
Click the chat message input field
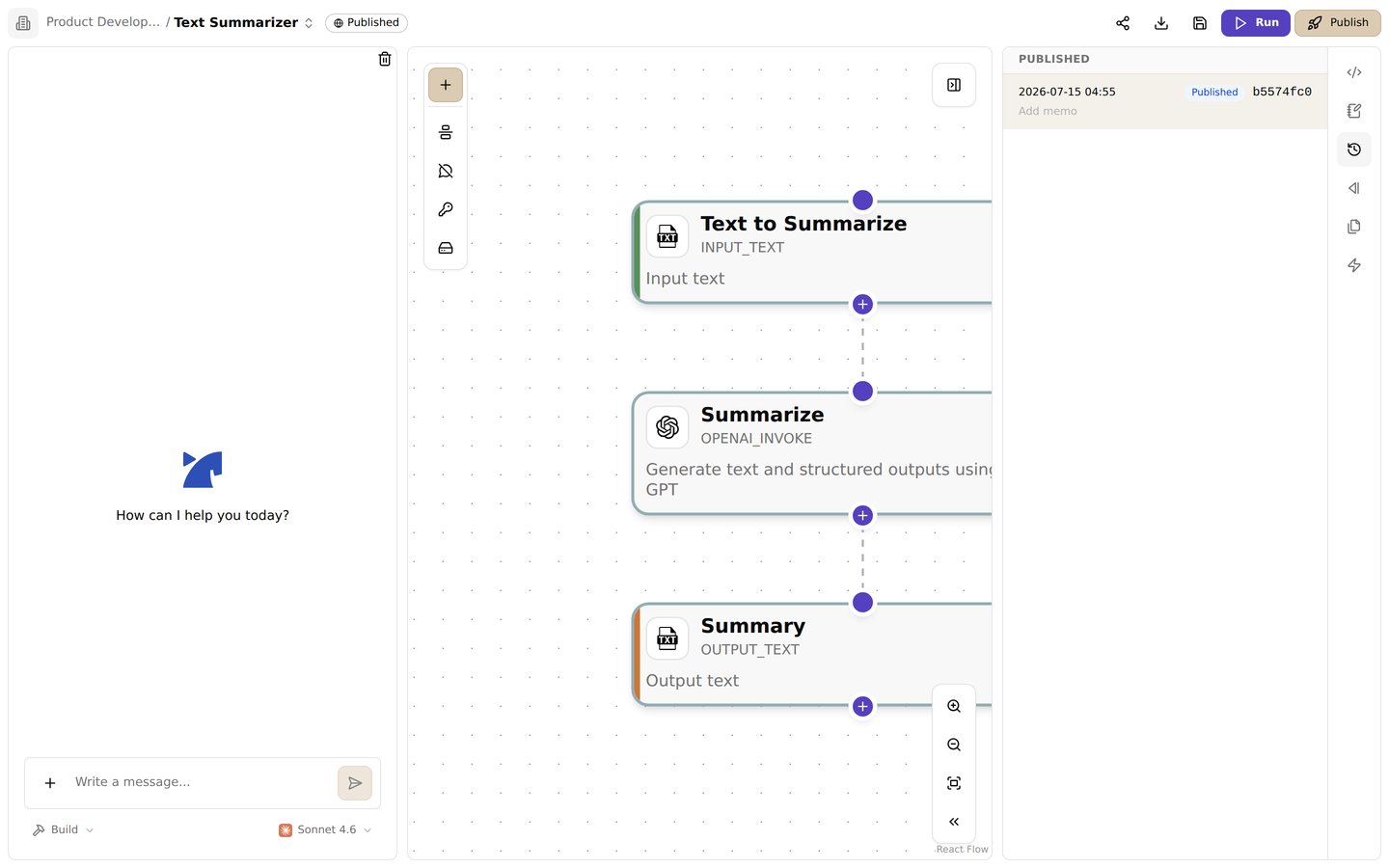201,782
